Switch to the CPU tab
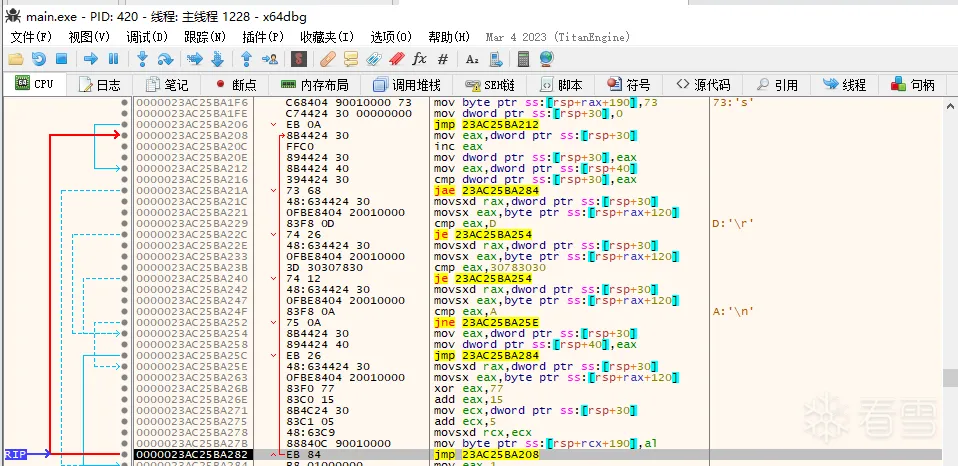Image resolution: width=958 pixels, height=466 pixels. pyautogui.click(x=35, y=84)
